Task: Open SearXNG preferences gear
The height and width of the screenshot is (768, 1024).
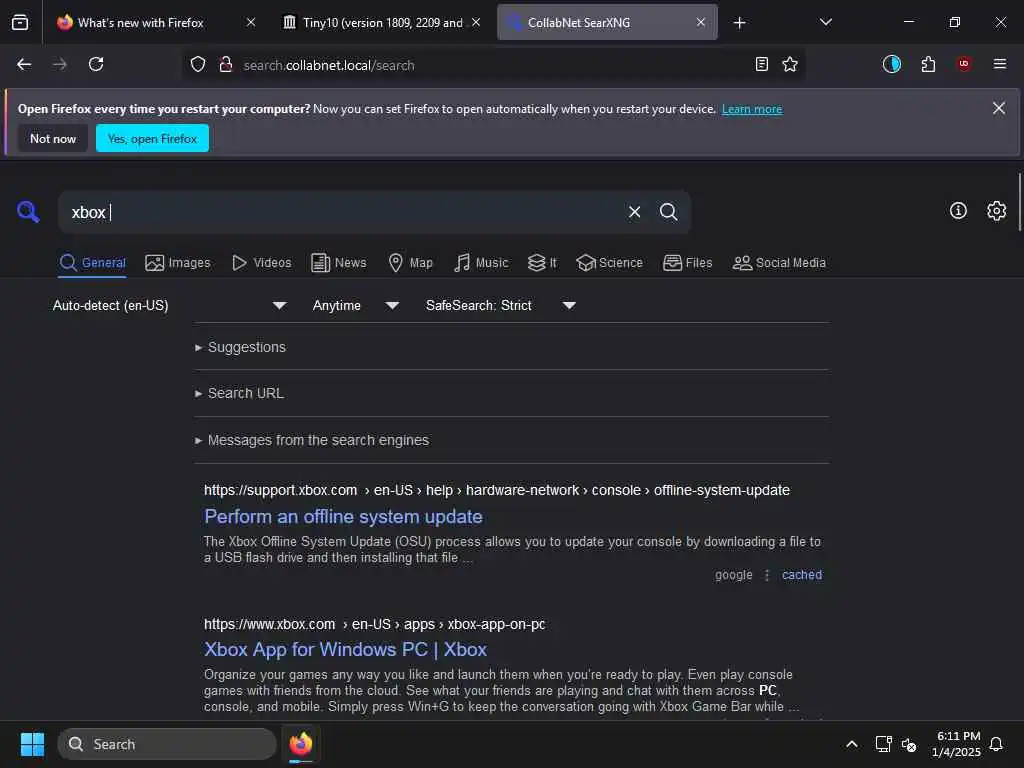Action: pos(997,210)
